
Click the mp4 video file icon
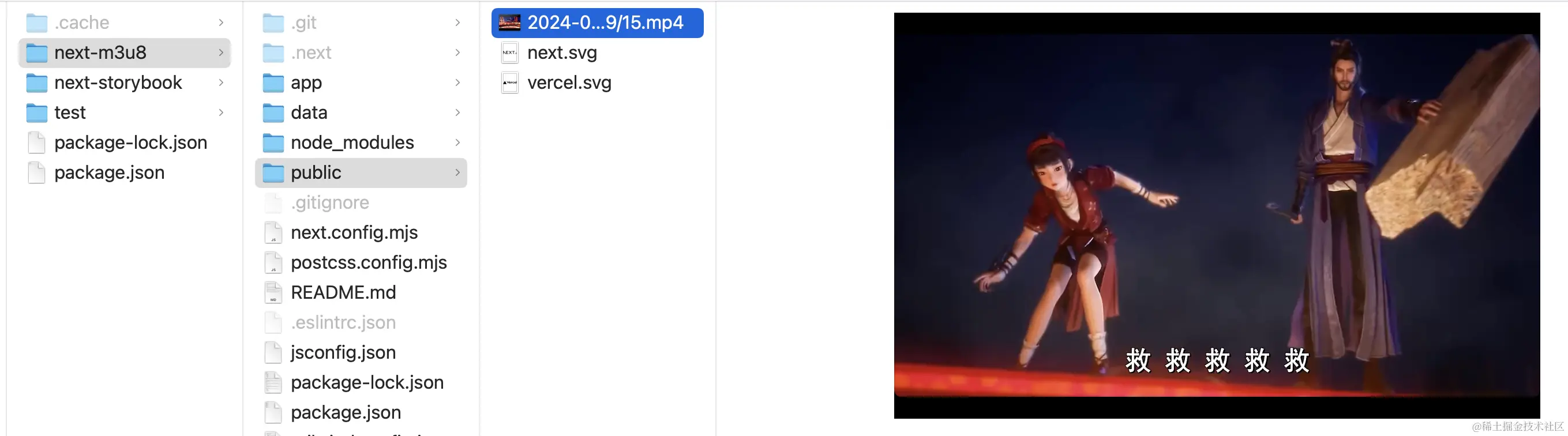509,23
